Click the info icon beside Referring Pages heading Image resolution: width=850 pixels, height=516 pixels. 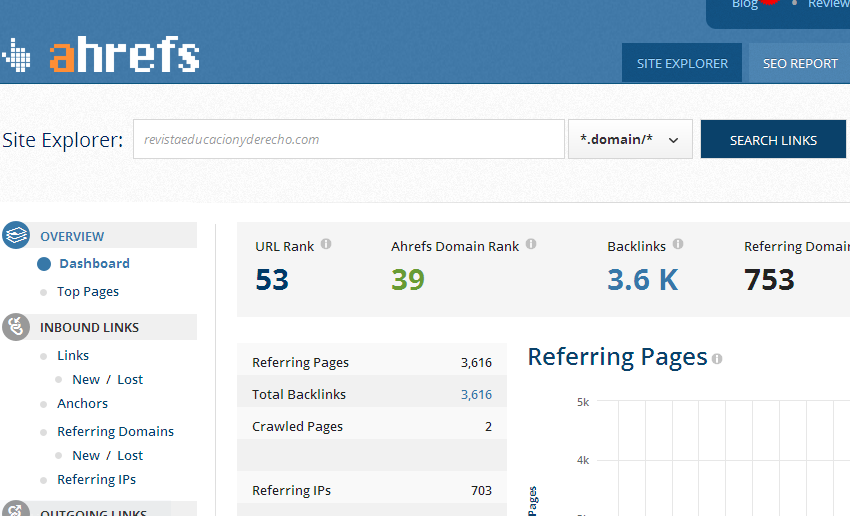point(717,359)
